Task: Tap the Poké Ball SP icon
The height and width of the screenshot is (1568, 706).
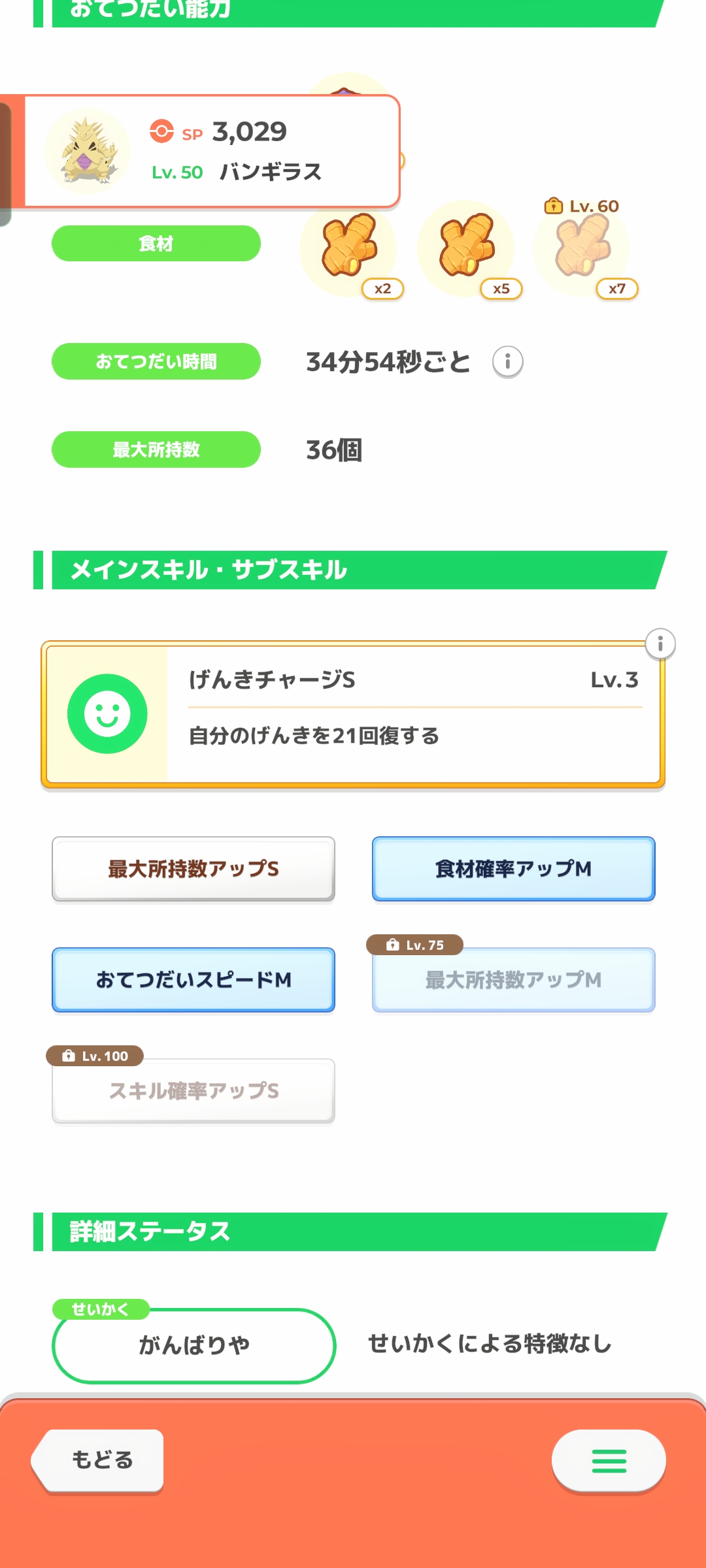Action: (161, 131)
